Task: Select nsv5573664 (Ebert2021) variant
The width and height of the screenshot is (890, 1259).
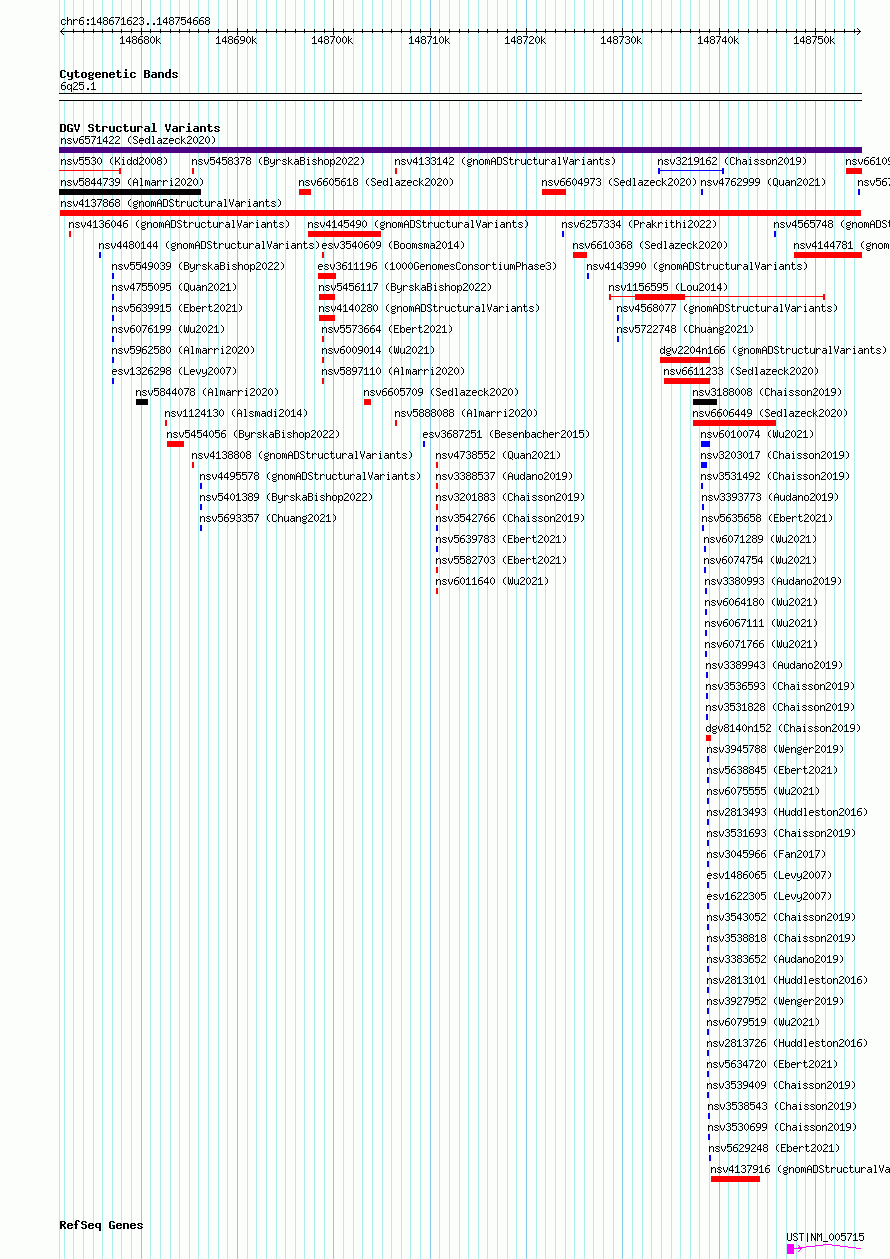Action: 387,329
